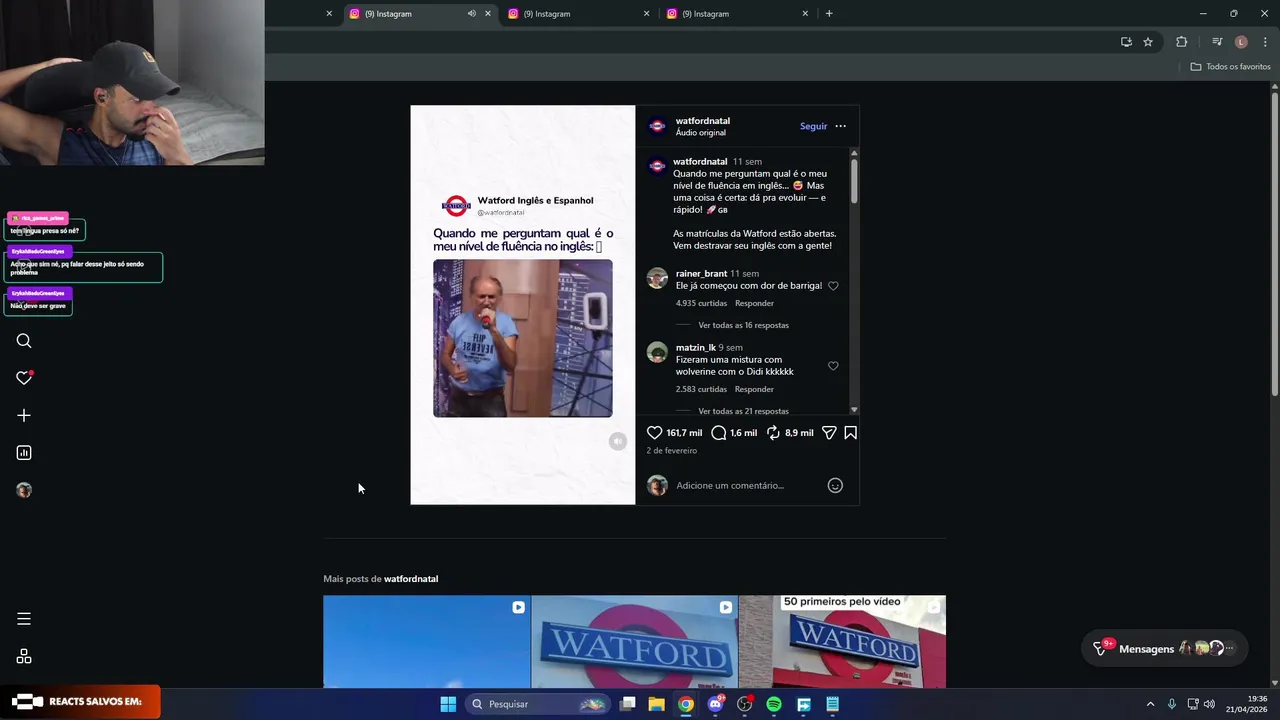Open the volume icon in system tray
The image size is (1280, 720).
(x=1208, y=704)
